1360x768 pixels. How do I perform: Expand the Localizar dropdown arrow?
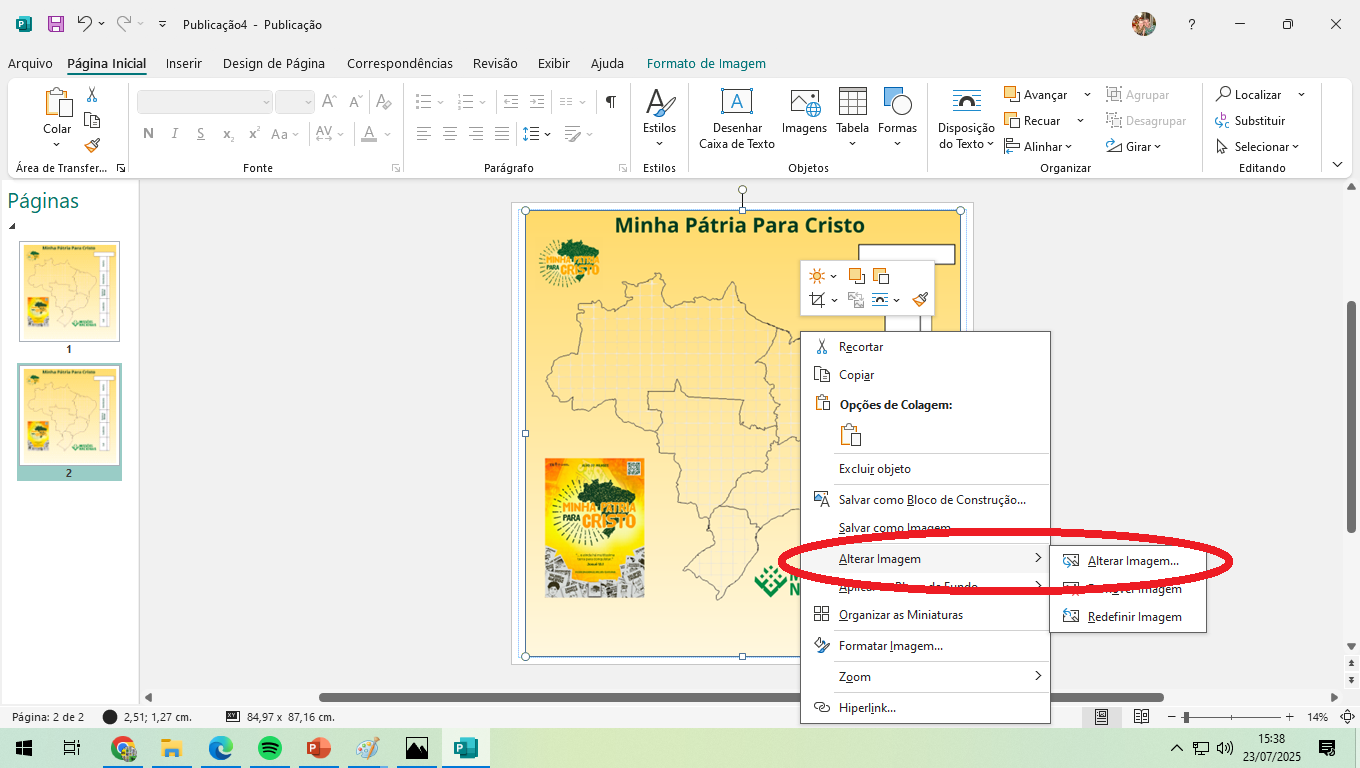tap(1301, 95)
